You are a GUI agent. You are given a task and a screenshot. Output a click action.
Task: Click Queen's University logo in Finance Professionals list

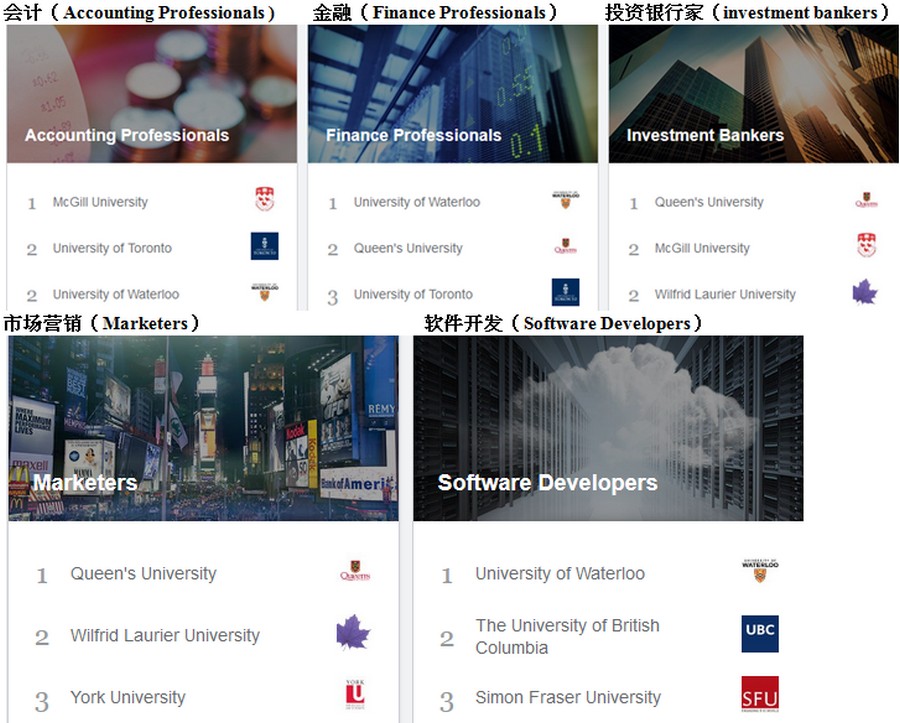(565, 246)
